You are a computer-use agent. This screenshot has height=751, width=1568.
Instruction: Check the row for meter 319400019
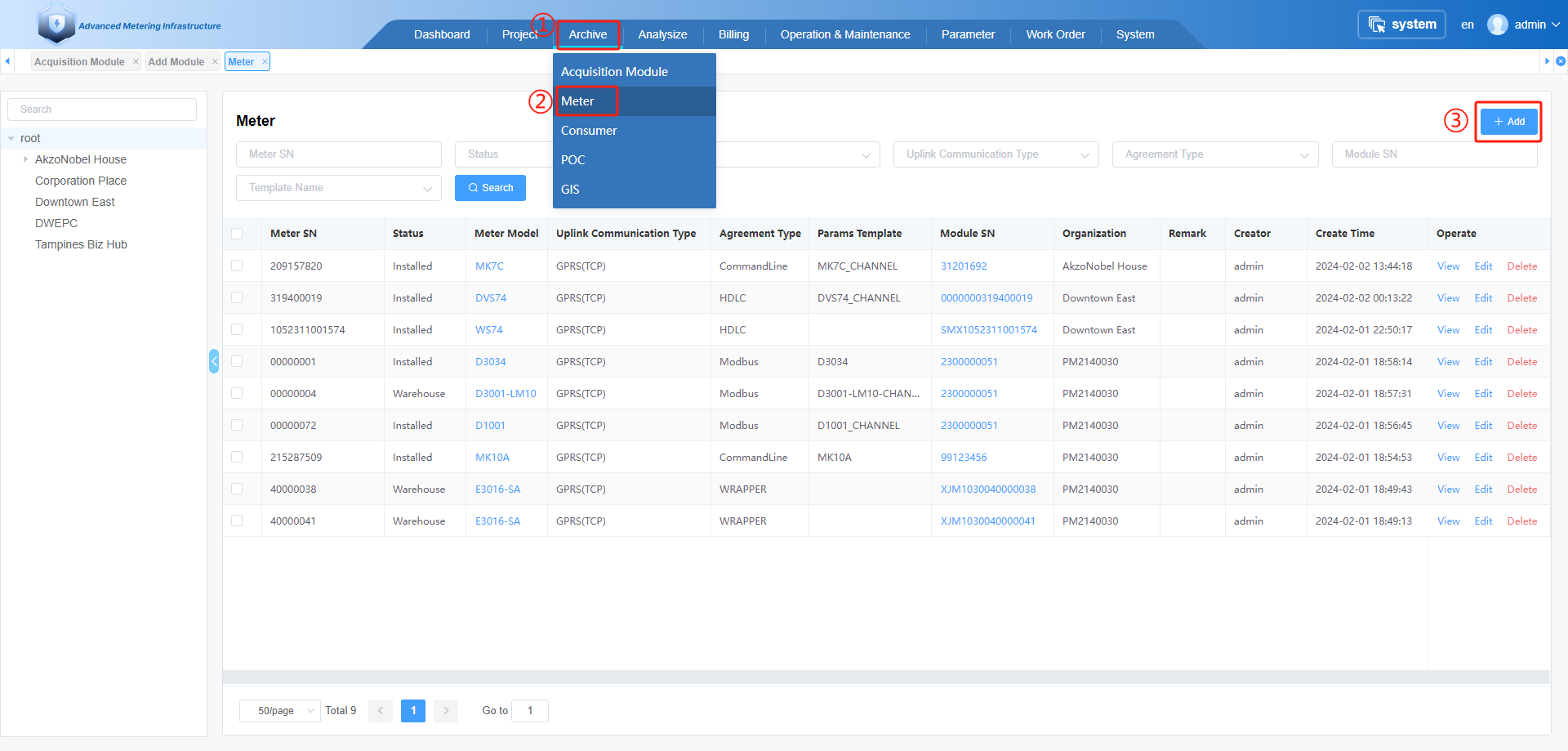237,297
